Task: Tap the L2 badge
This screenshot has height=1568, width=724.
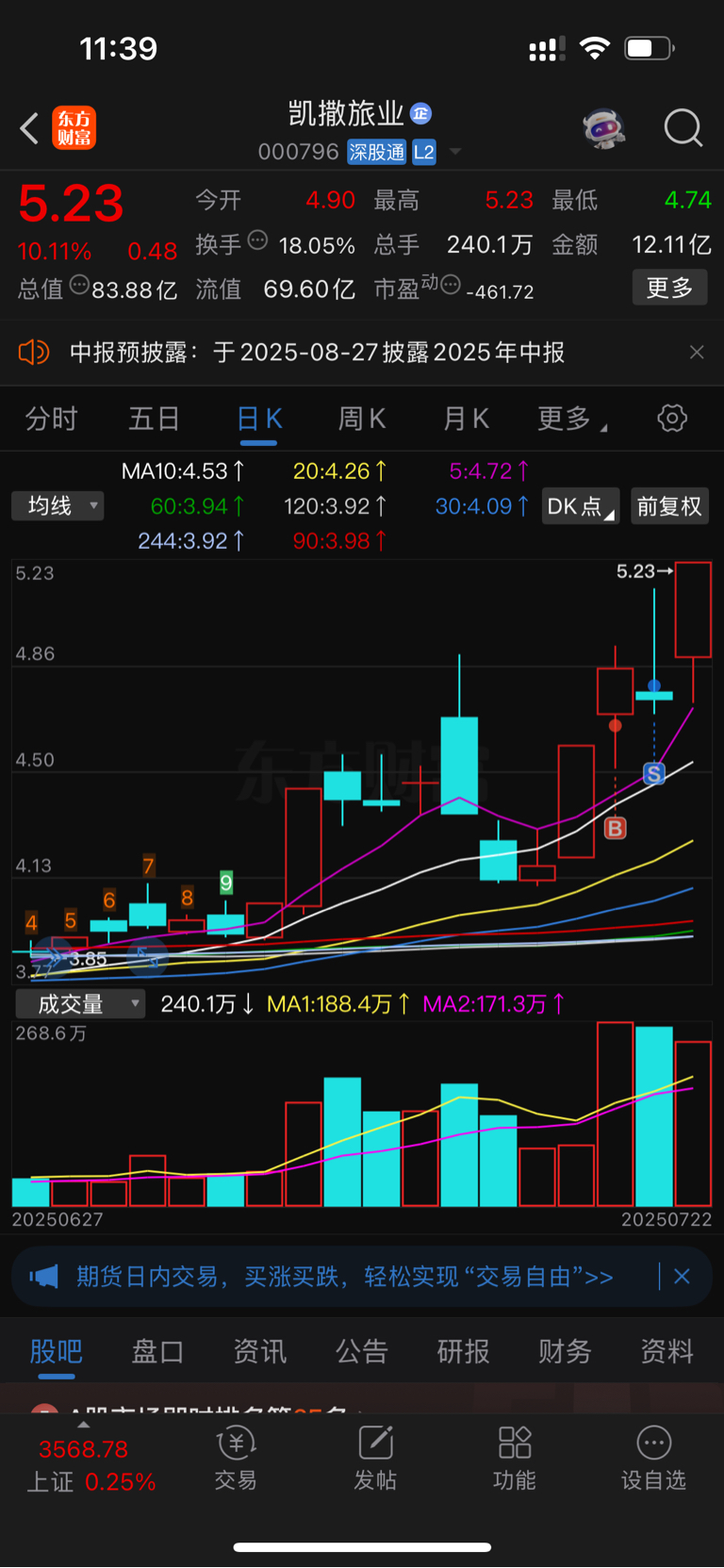Action: pos(424,152)
